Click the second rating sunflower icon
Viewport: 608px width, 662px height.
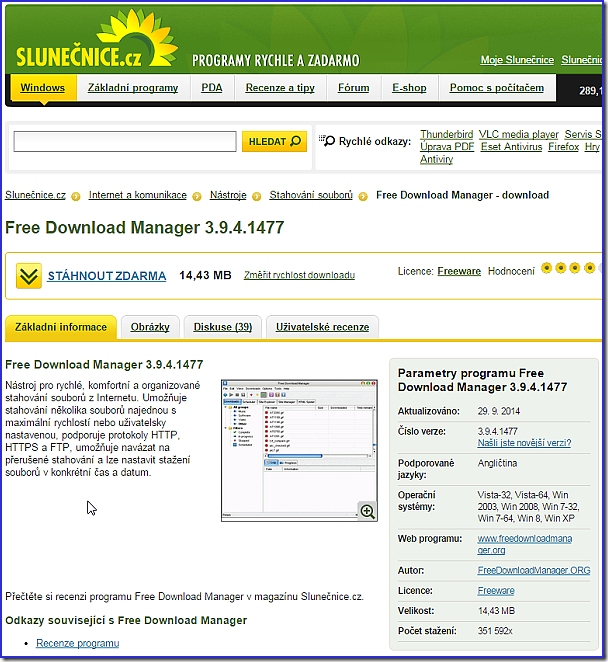pyautogui.click(x=560, y=268)
